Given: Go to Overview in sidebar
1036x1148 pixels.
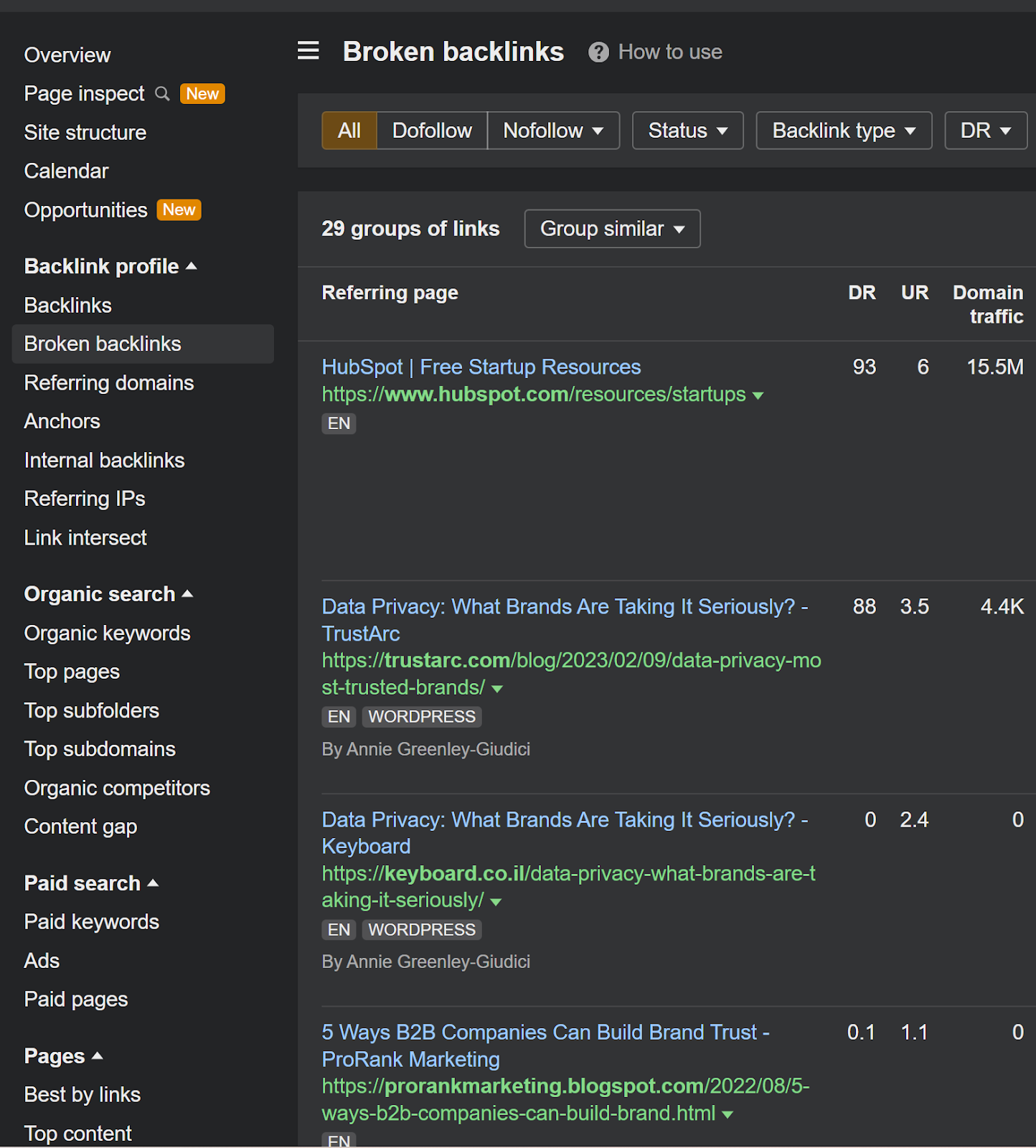Looking at the screenshot, I should point(67,55).
